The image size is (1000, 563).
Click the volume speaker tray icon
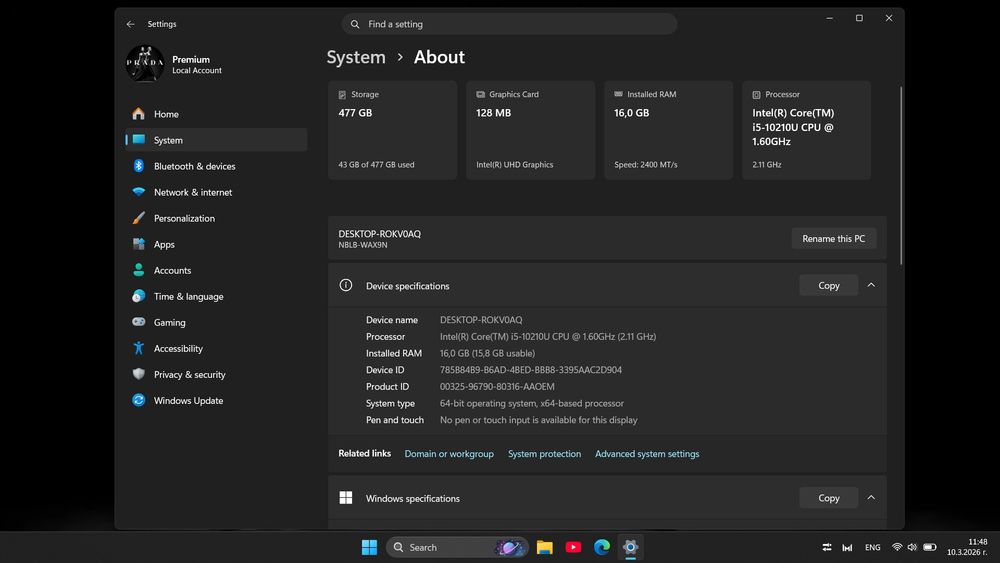click(912, 547)
